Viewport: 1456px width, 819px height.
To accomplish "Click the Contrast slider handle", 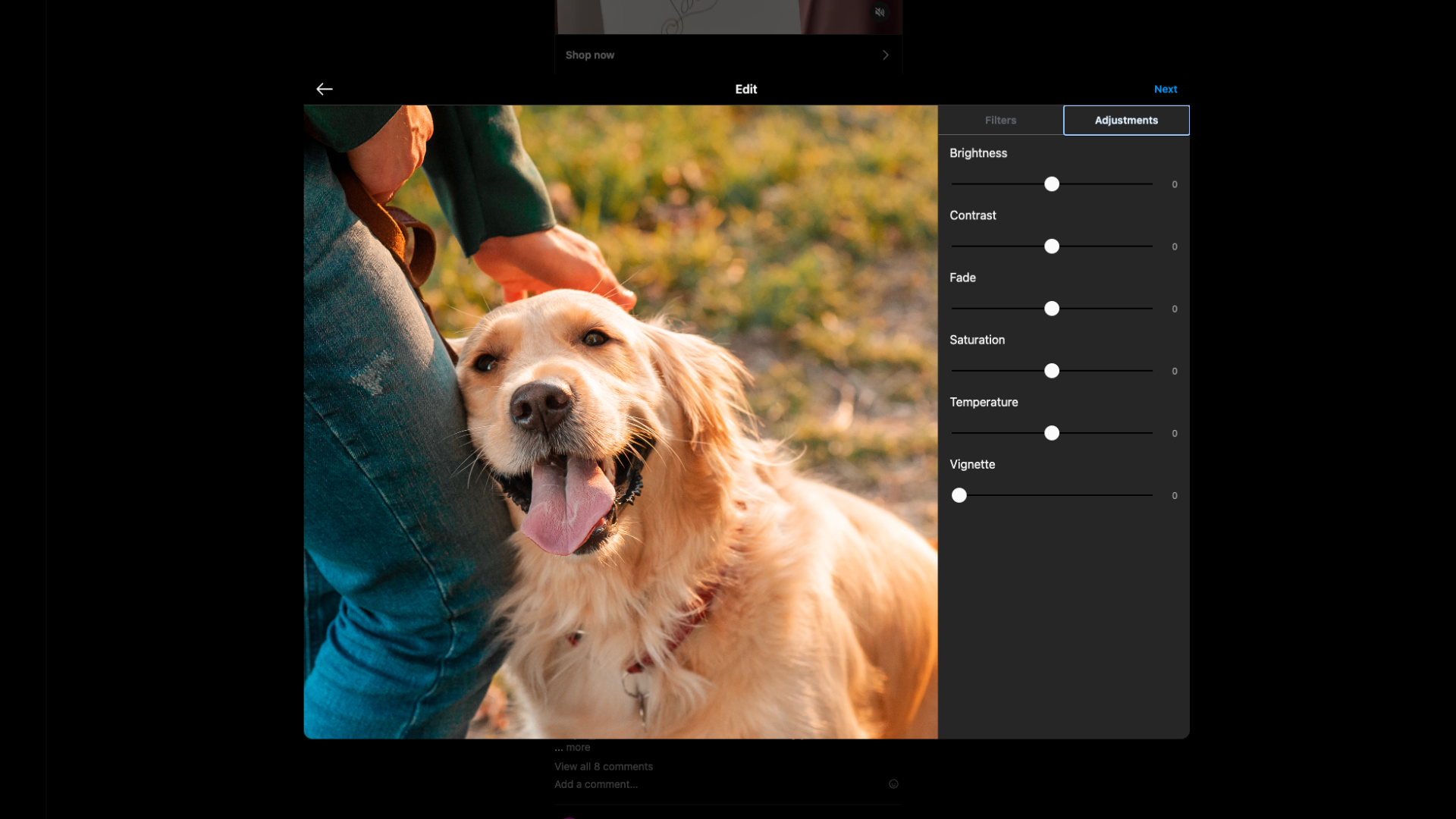I will coord(1052,246).
